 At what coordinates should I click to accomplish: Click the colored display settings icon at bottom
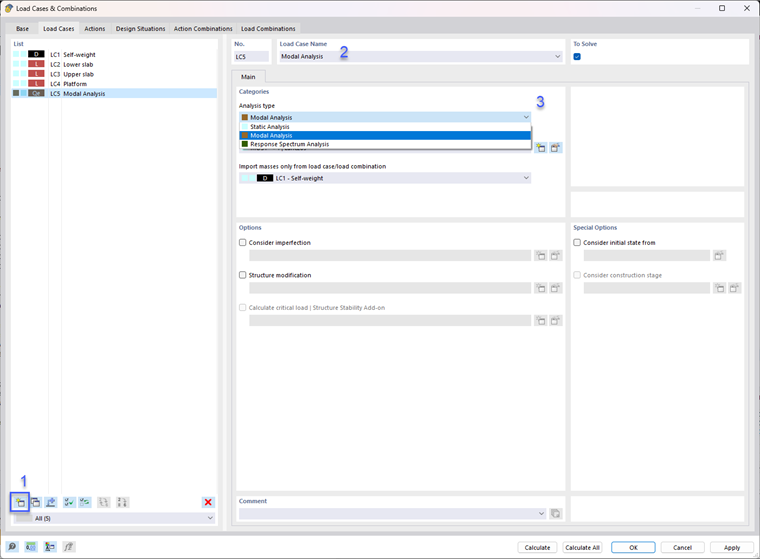pyautogui.click(x=49, y=547)
